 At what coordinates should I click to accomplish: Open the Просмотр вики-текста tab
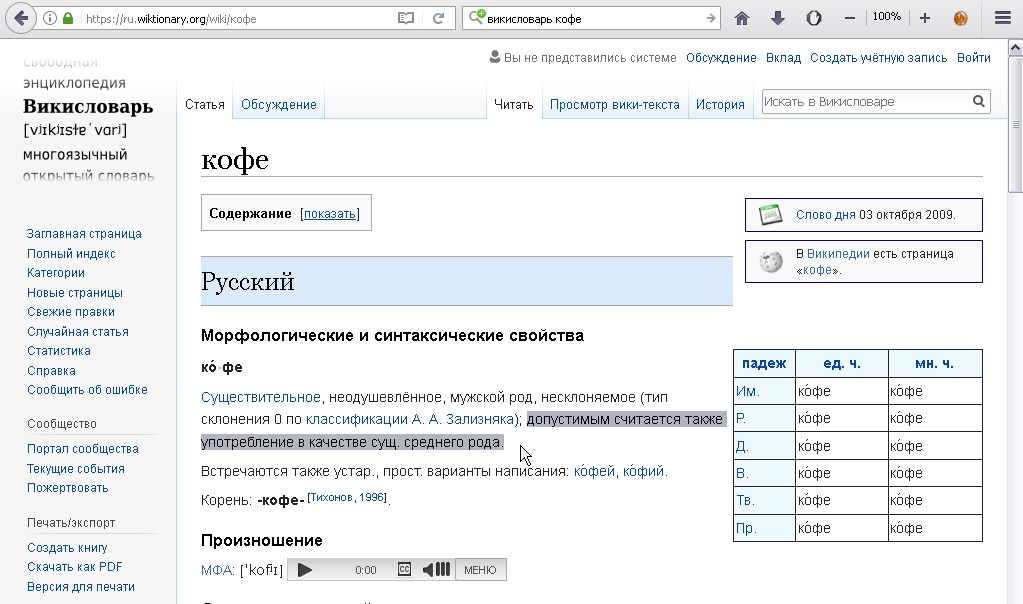(615, 104)
